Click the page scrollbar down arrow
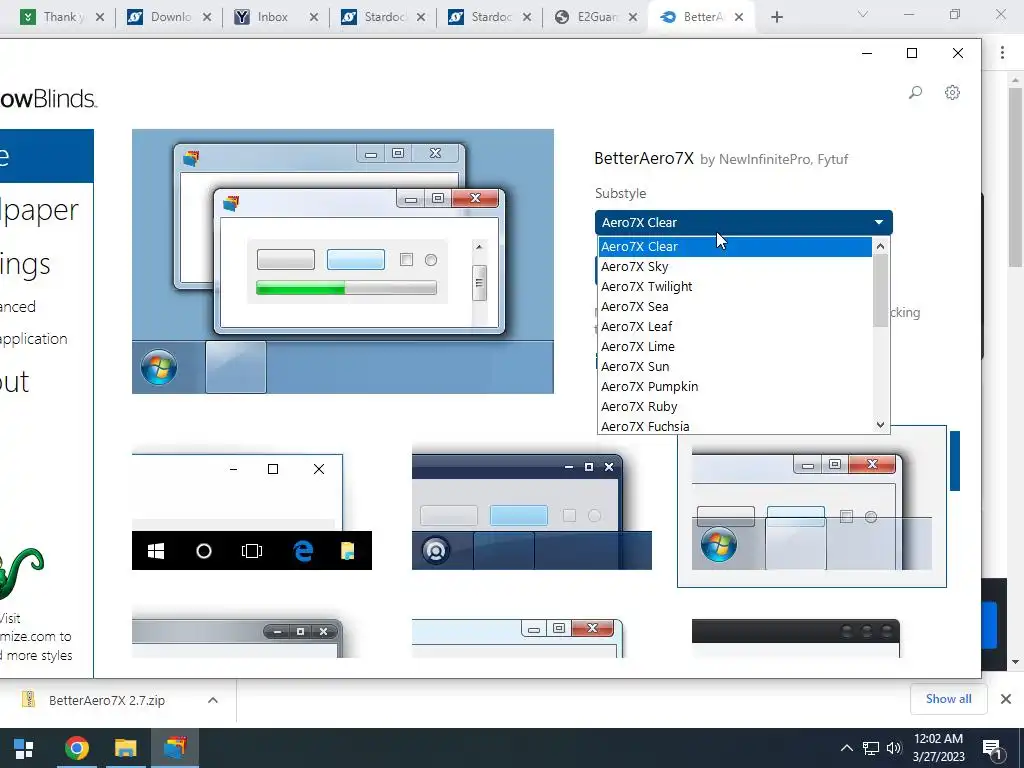Image resolution: width=1024 pixels, height=768 pixels. click(x=1015, y=662)
